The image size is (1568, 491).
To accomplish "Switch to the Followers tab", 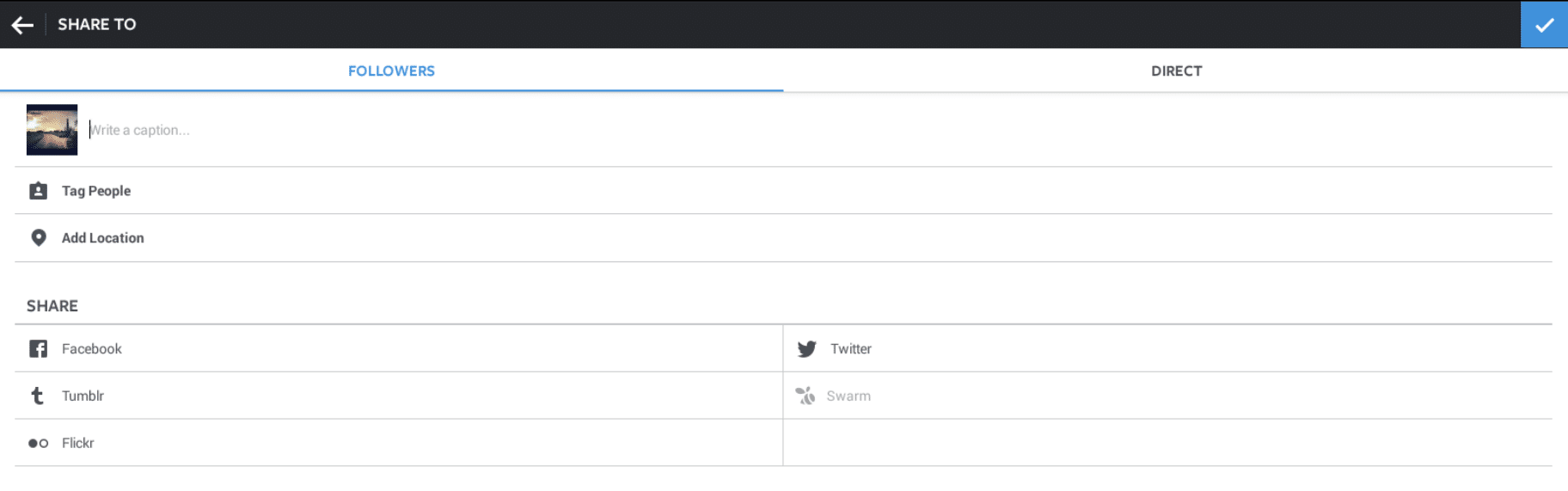I will [391, 71].
